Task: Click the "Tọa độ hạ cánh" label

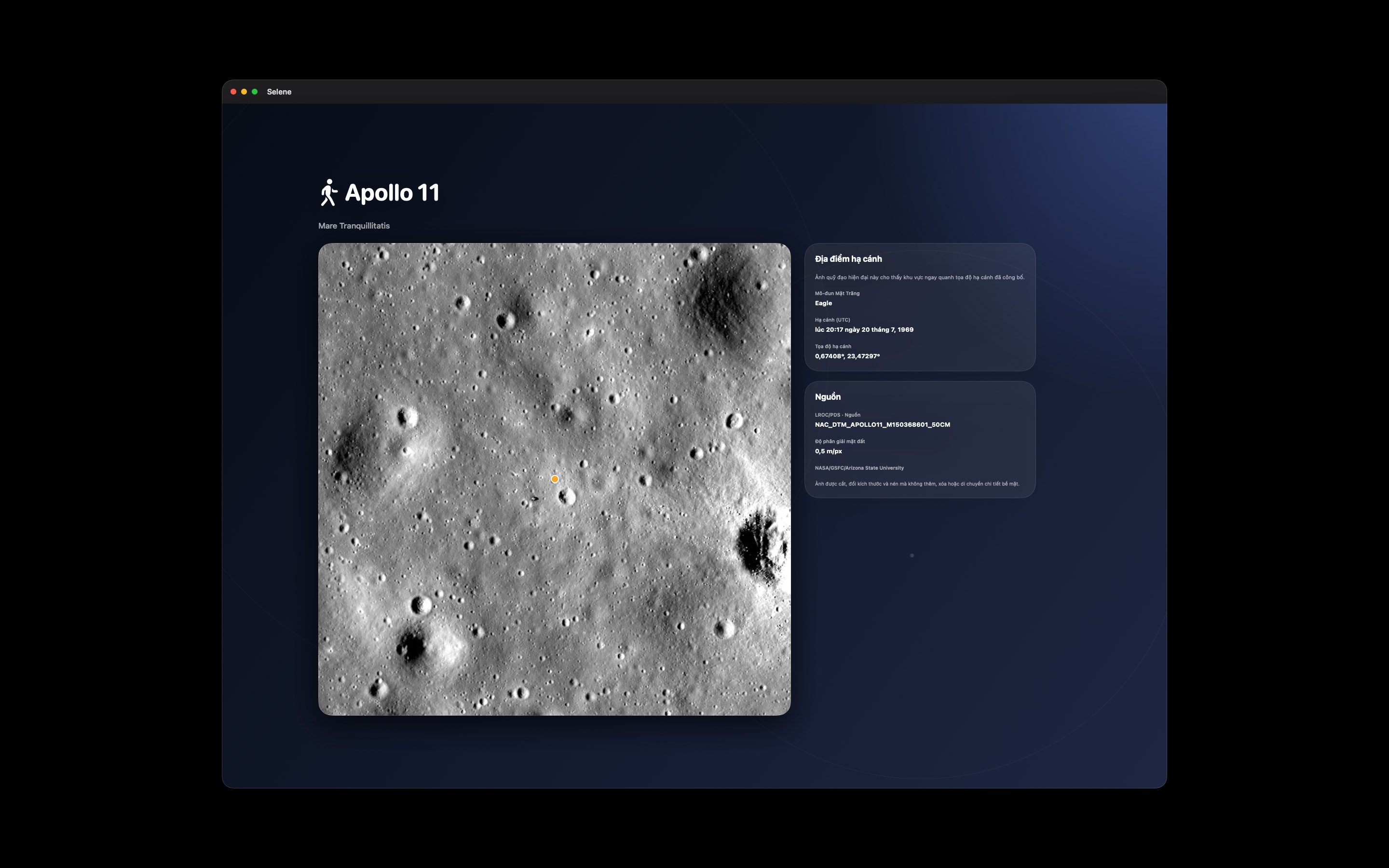Action: tap(833, 346)
